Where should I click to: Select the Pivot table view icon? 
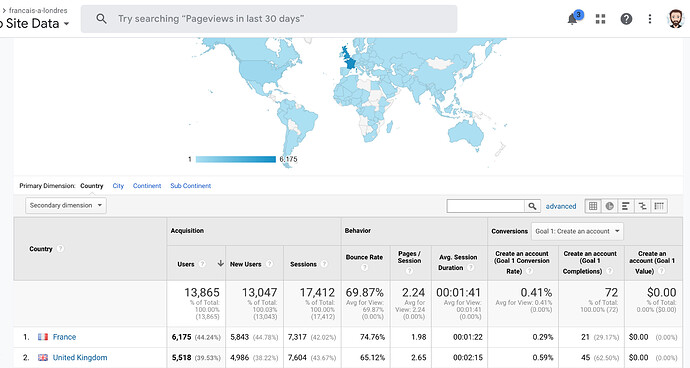tap(659, 206)
